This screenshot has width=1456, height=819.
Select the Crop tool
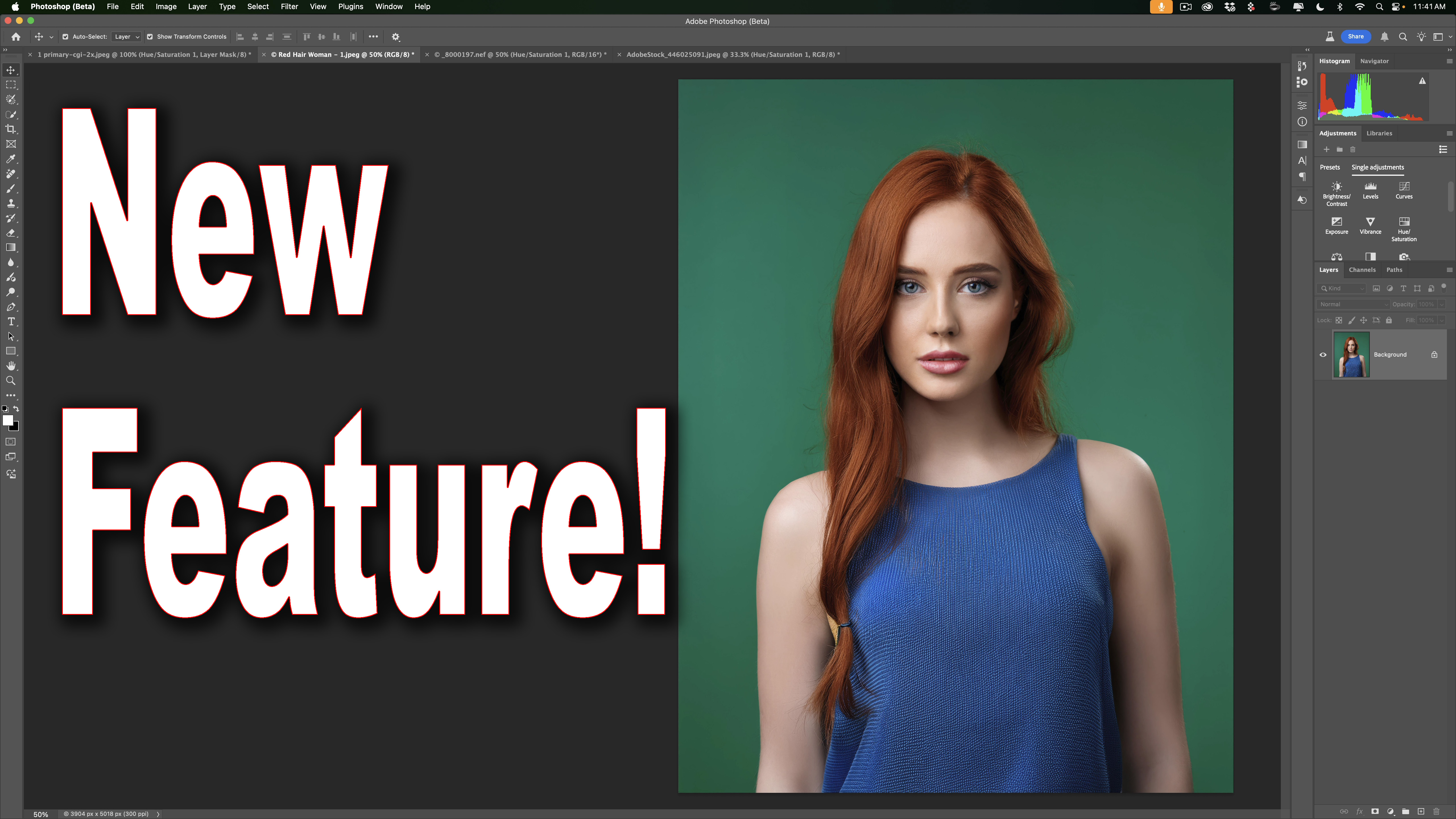pos(11,129)
